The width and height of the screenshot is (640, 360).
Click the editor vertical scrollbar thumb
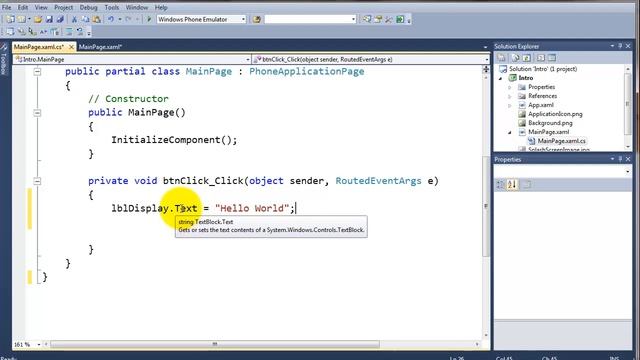point(486,206)
